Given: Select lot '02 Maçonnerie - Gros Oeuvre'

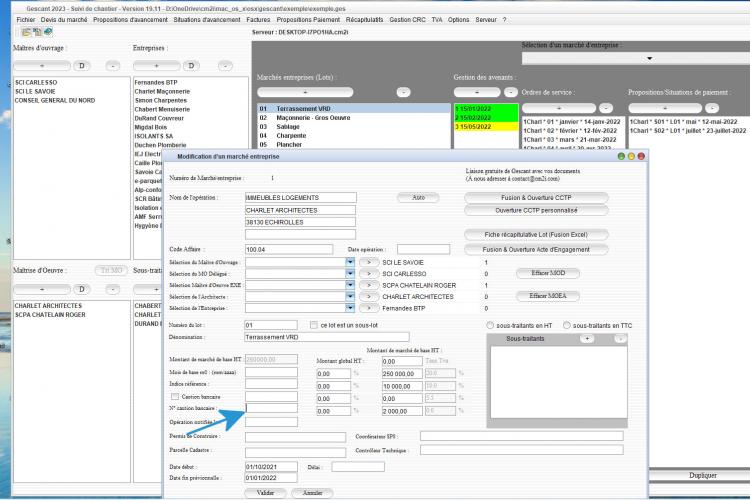Looking at the screenshot, I should pyautogui.click(x=353, y=118).
